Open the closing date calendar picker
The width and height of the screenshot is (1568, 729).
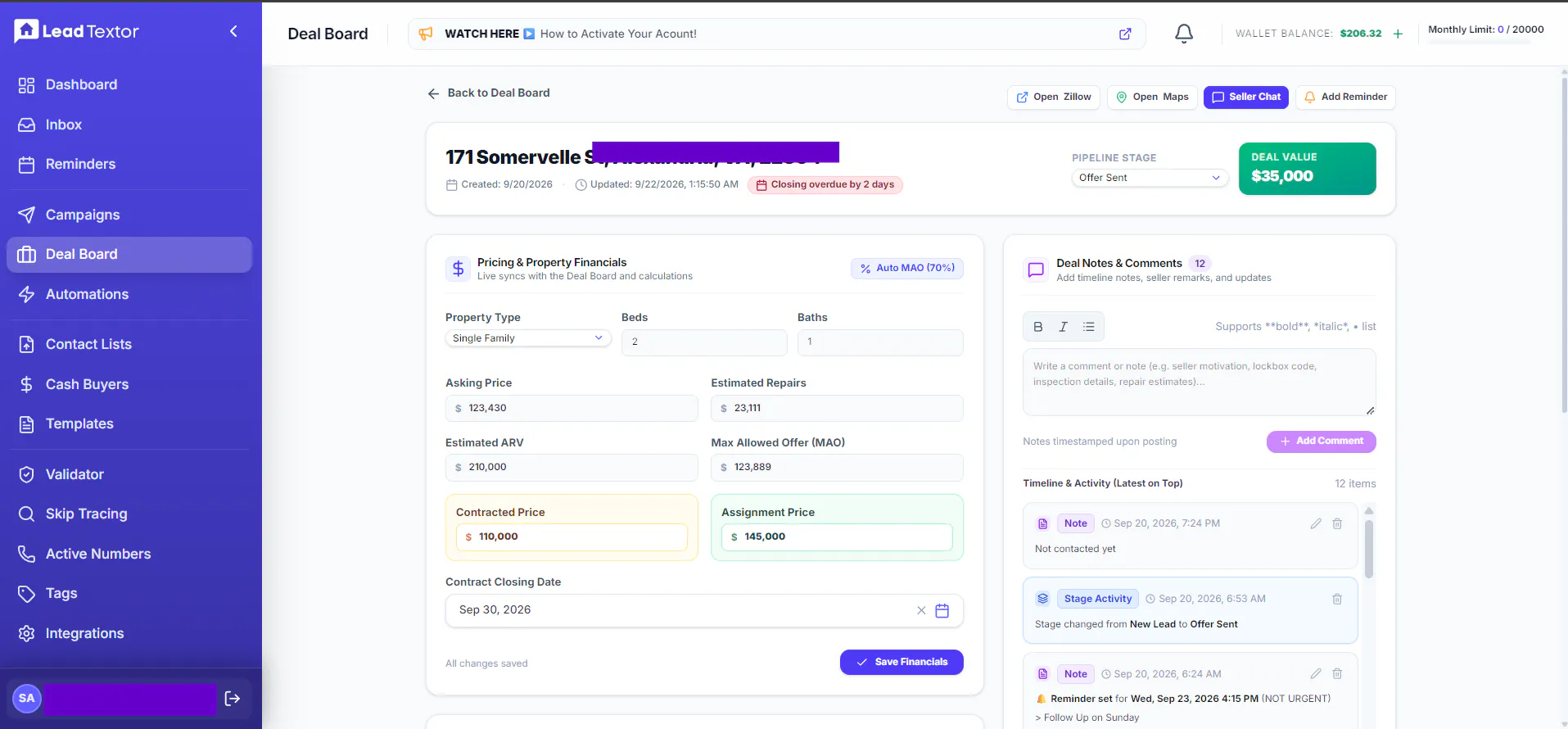942,610
